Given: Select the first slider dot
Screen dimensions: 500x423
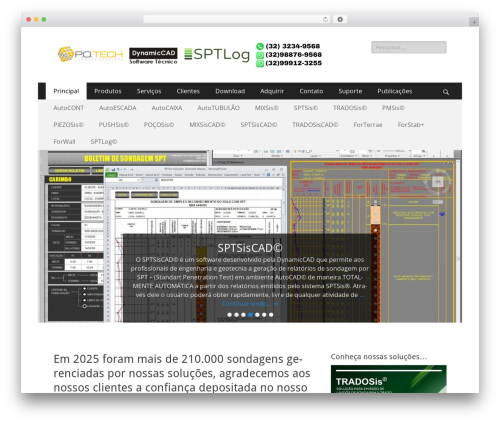Looking at the screenshot, I should click(229, 315).
